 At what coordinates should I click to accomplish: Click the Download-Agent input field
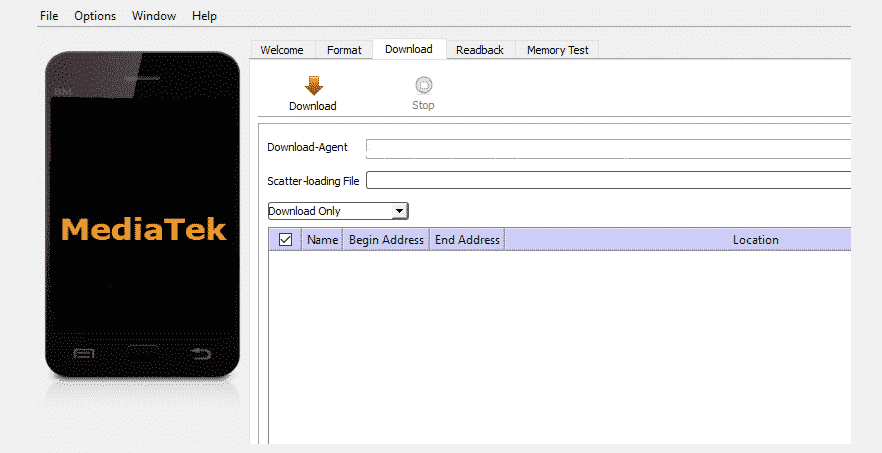pos(608,148)
